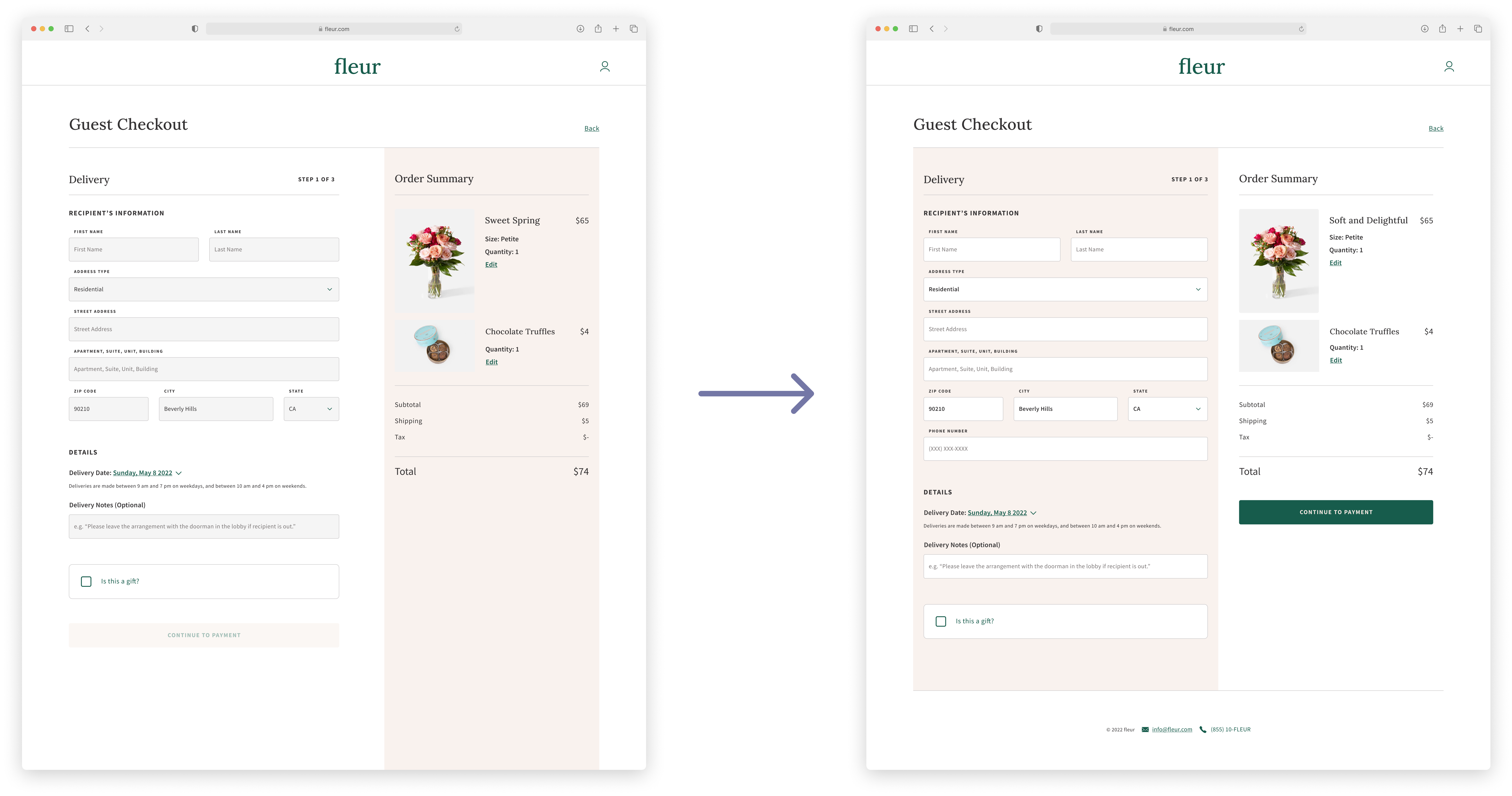Check 'Is this a gift?' in left window
Screen dimensions: 1512x796
86,582
